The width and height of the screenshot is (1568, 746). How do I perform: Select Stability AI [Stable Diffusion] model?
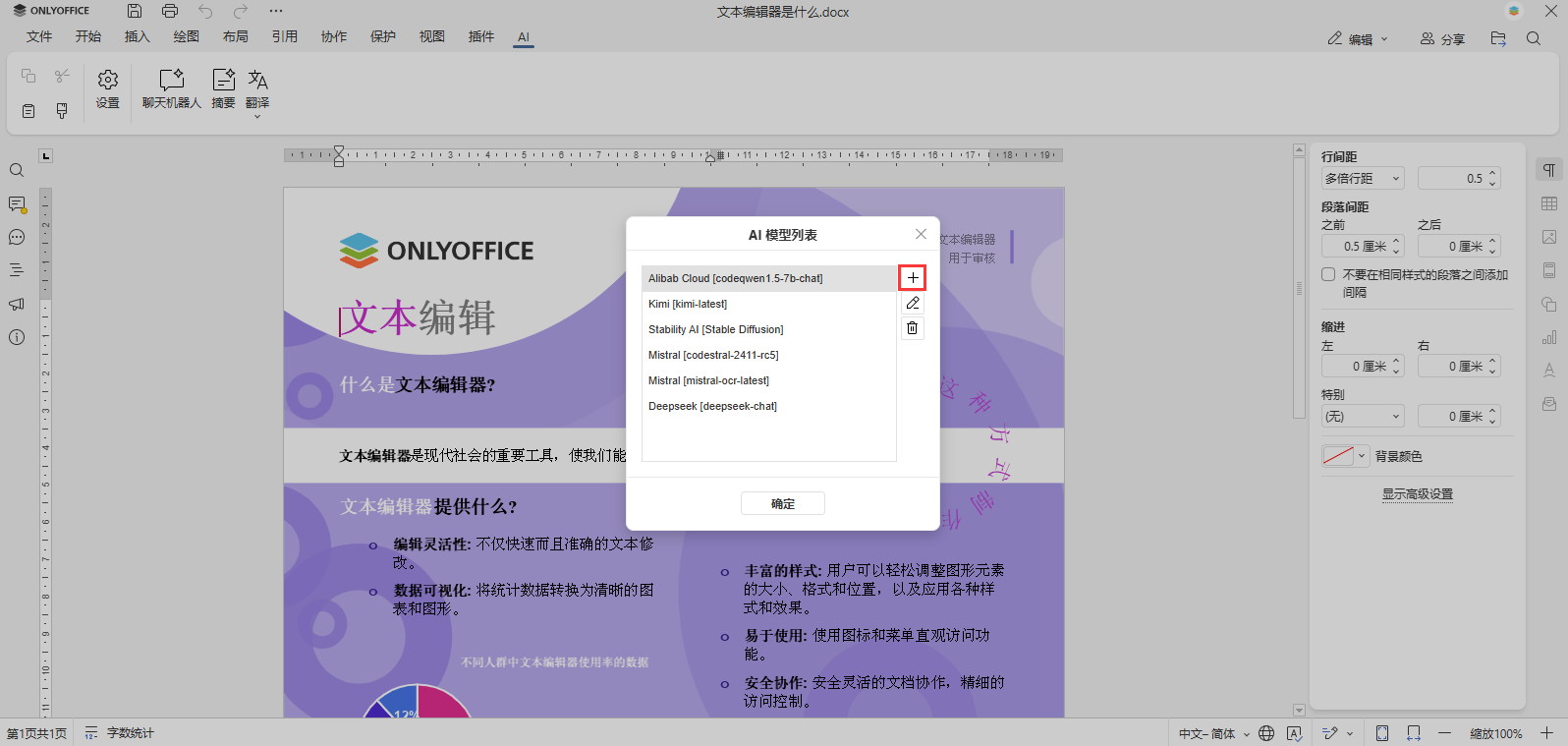768,329
